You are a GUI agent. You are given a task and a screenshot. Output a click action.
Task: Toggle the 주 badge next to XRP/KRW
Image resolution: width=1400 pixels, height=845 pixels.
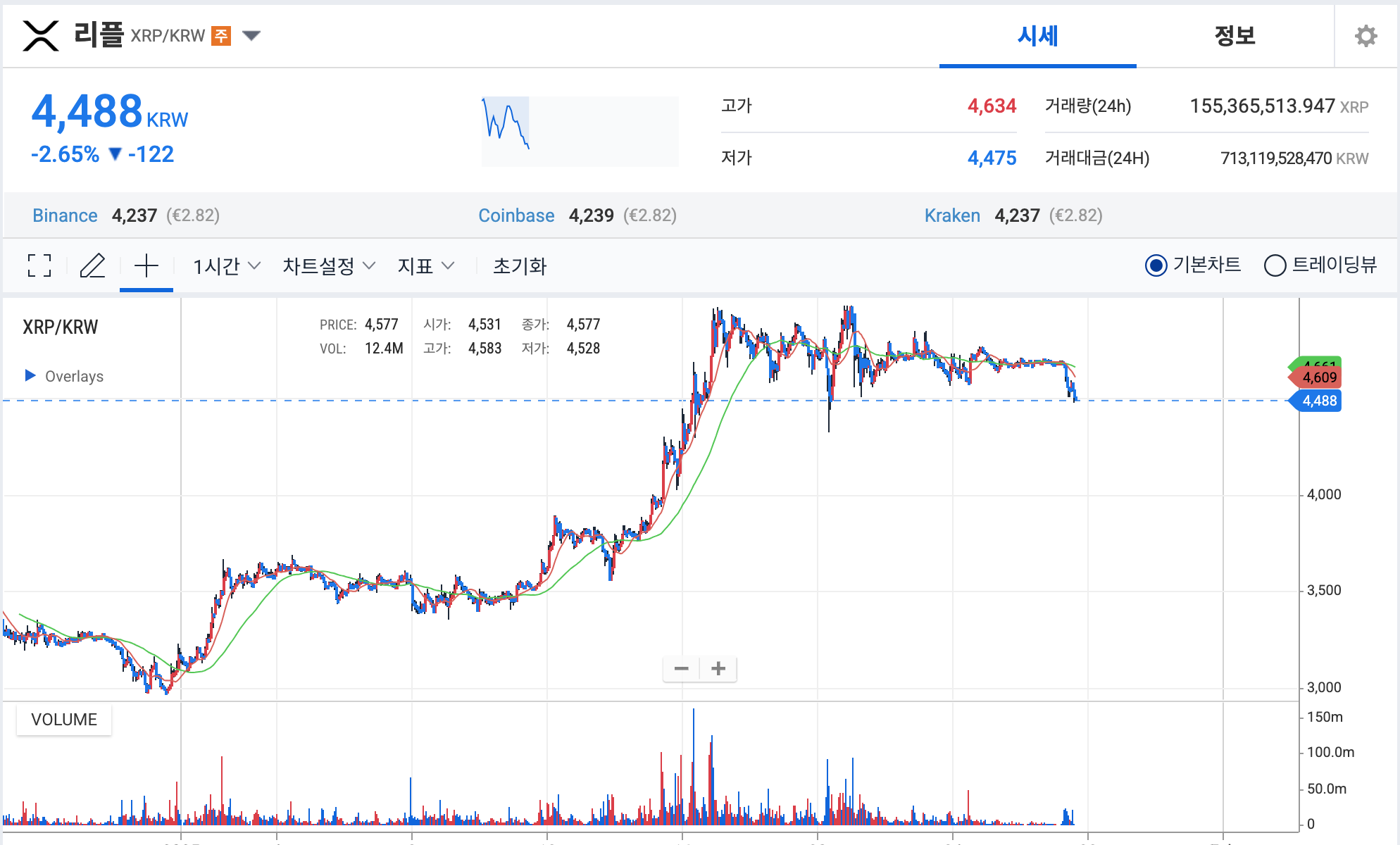click(222, 36)
